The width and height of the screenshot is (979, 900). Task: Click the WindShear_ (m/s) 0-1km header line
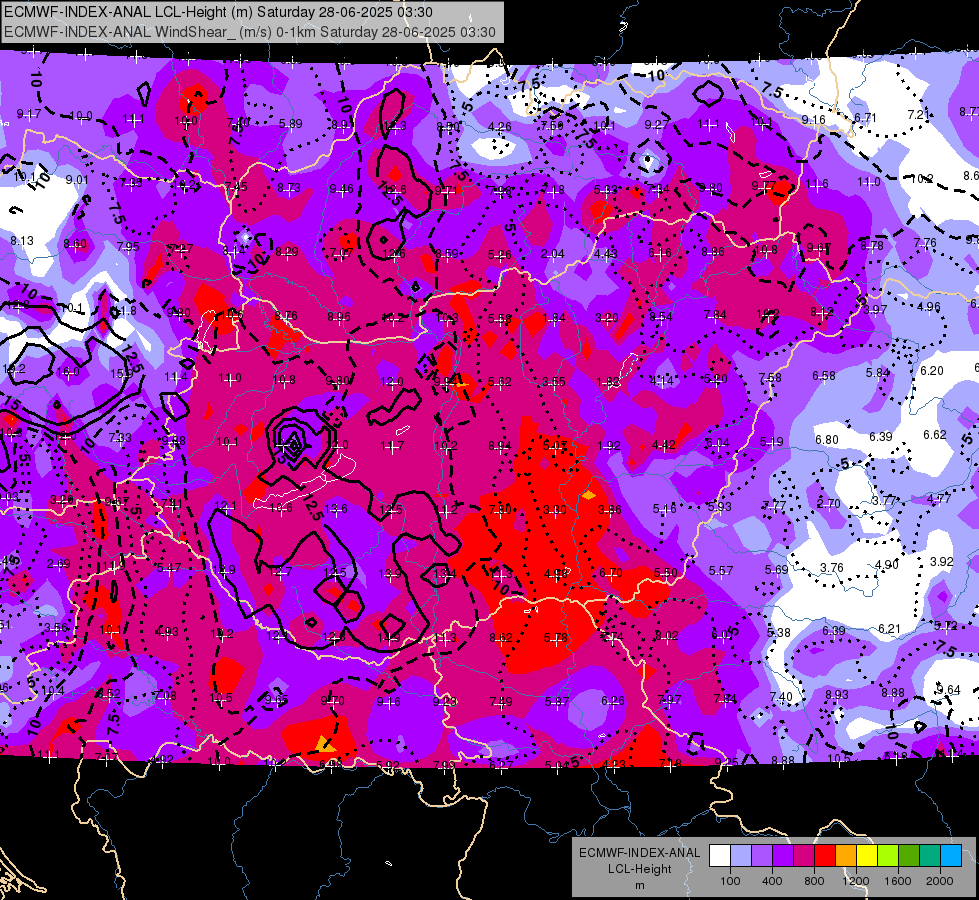[250, 32]
